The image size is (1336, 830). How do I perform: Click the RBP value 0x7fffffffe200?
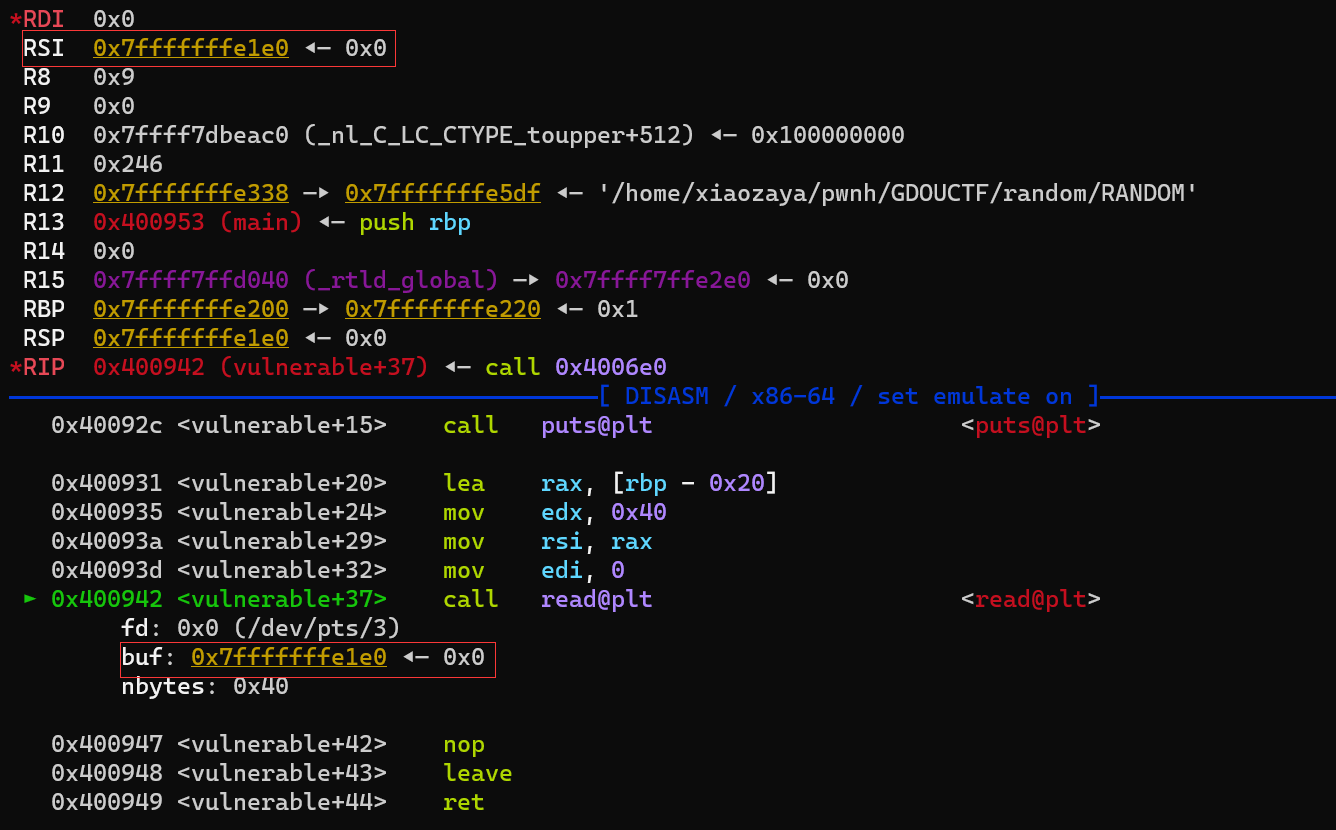pyautogui.click(x=191, y=309)
